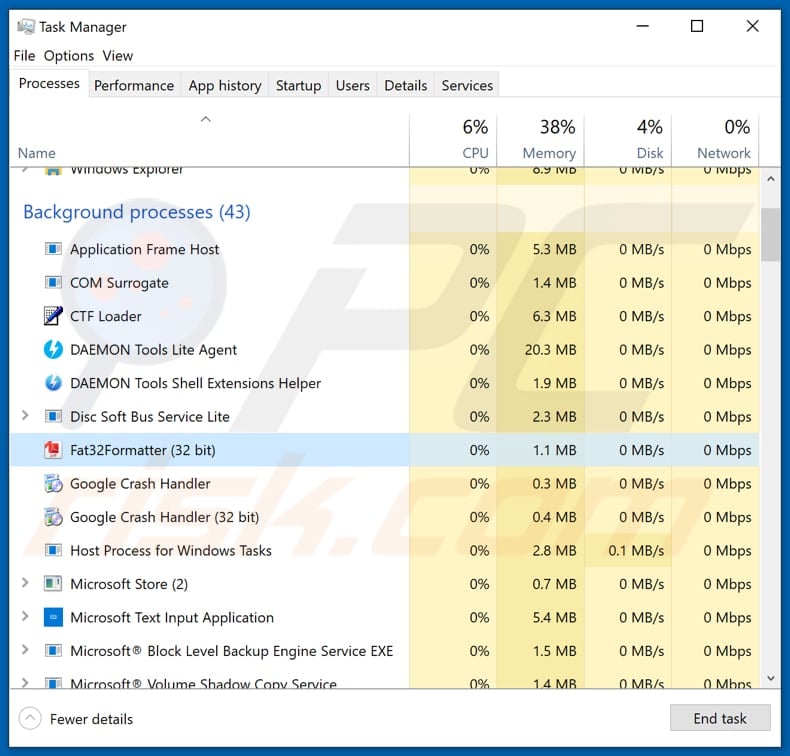
Task: Select the DAEMON Tools Lite Agent process
Action: (384, 349)
